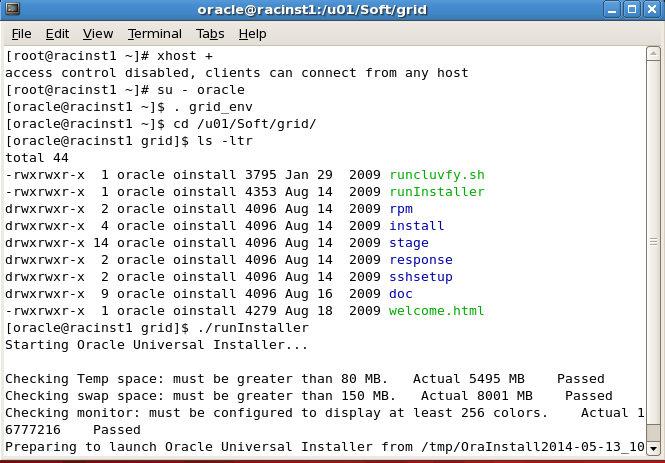The image size is (665, 463).
Task: Click the install directory name
Action: pyautogui.click(x=416, y=226)
